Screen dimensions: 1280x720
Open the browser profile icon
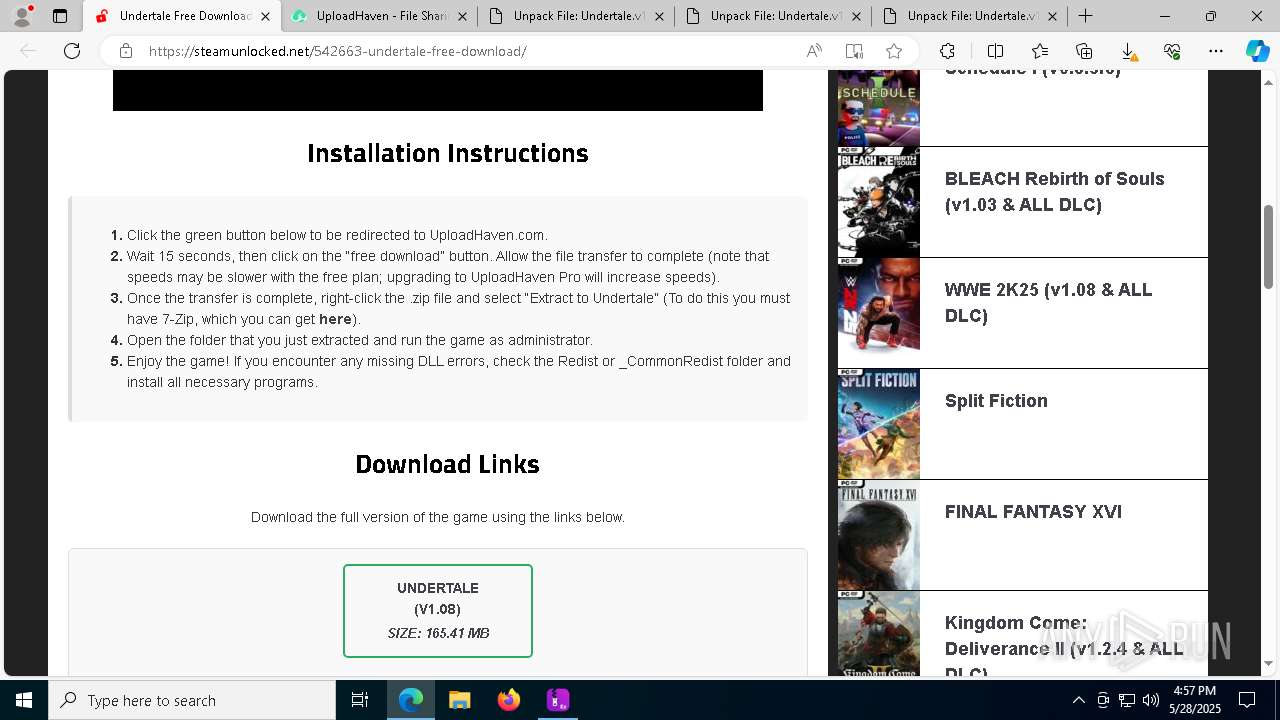tap(22, 16)
